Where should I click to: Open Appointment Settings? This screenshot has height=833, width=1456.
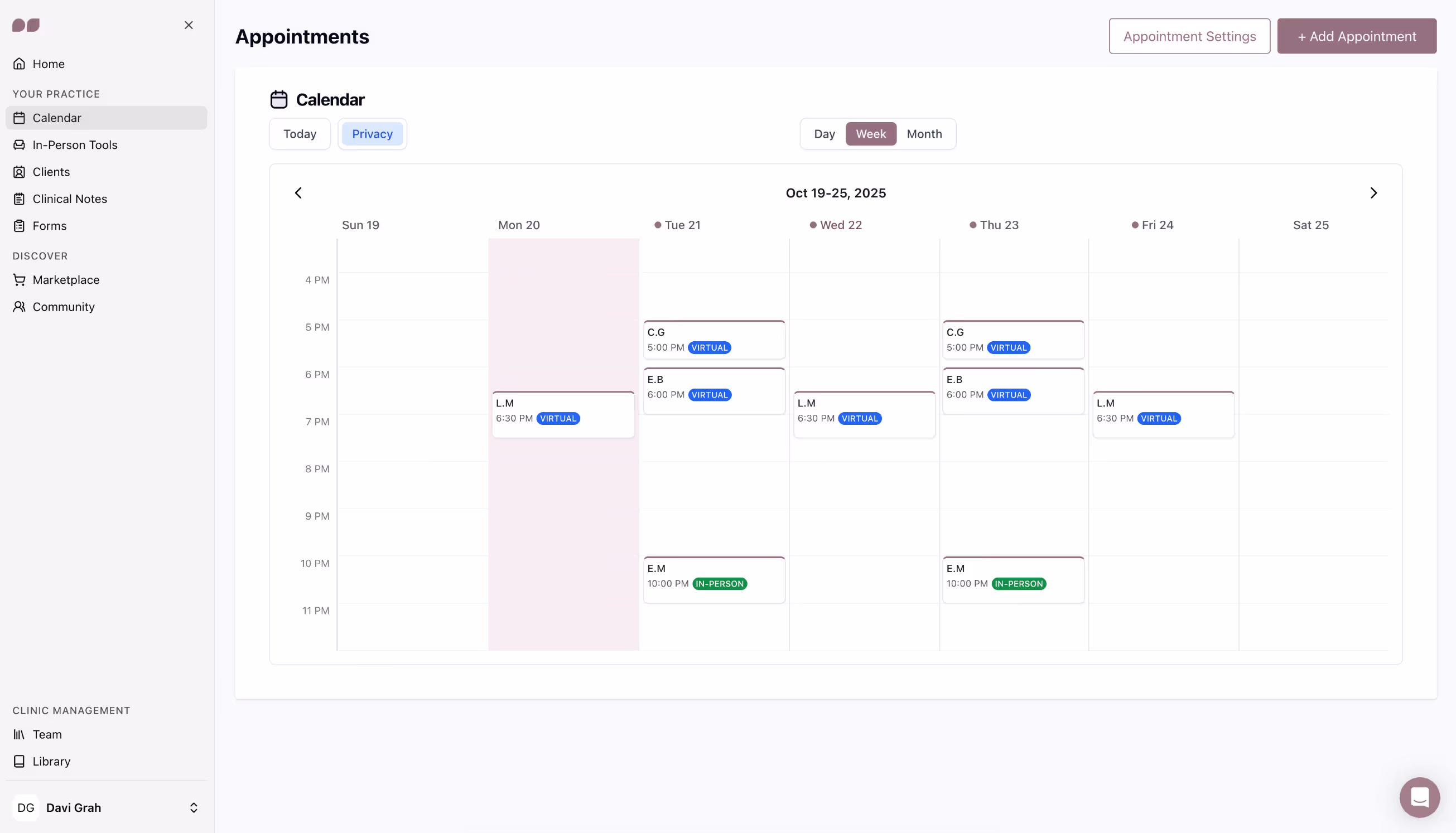coord(1190,36)
